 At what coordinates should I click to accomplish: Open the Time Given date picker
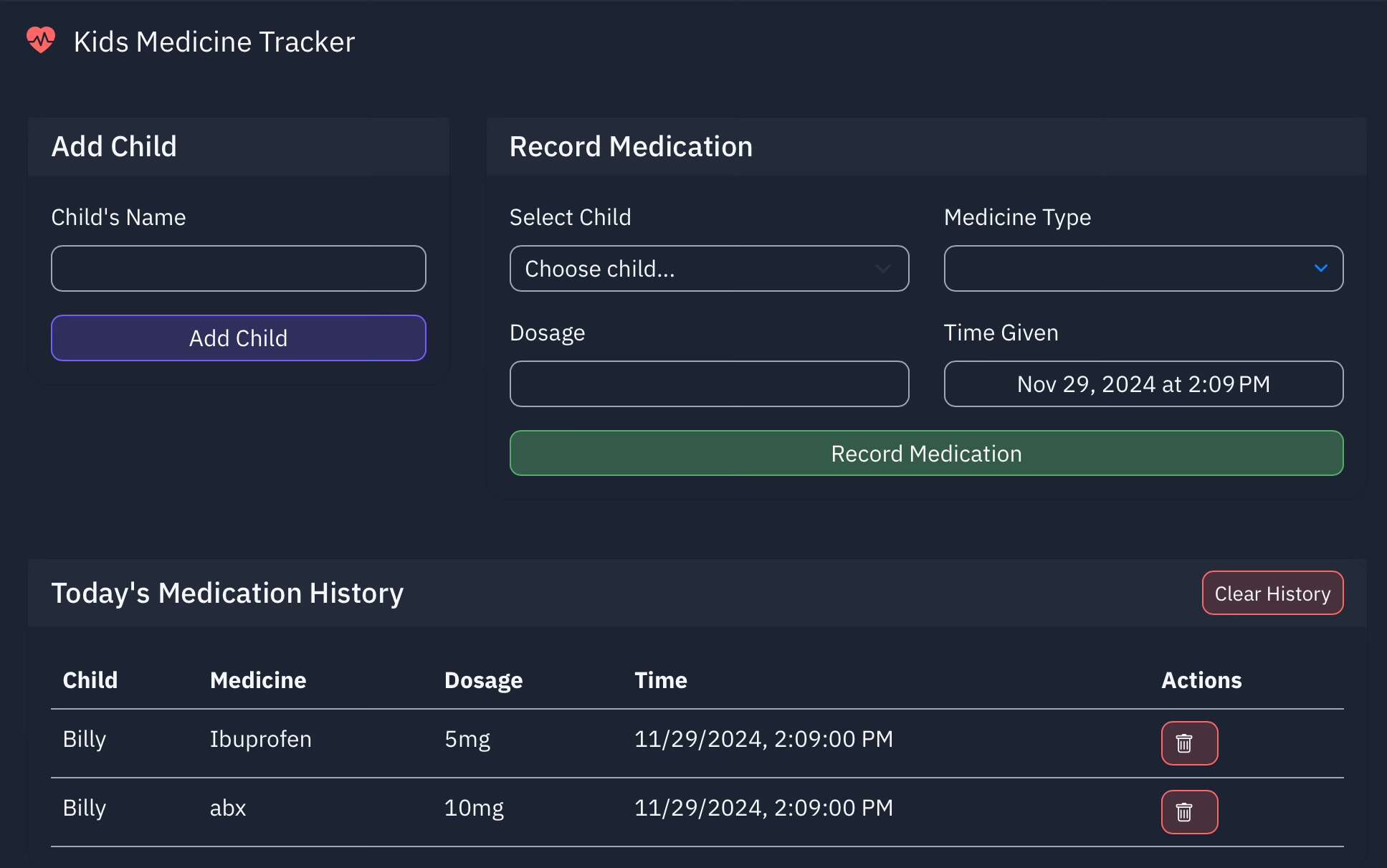click(x=1143, y=384)
